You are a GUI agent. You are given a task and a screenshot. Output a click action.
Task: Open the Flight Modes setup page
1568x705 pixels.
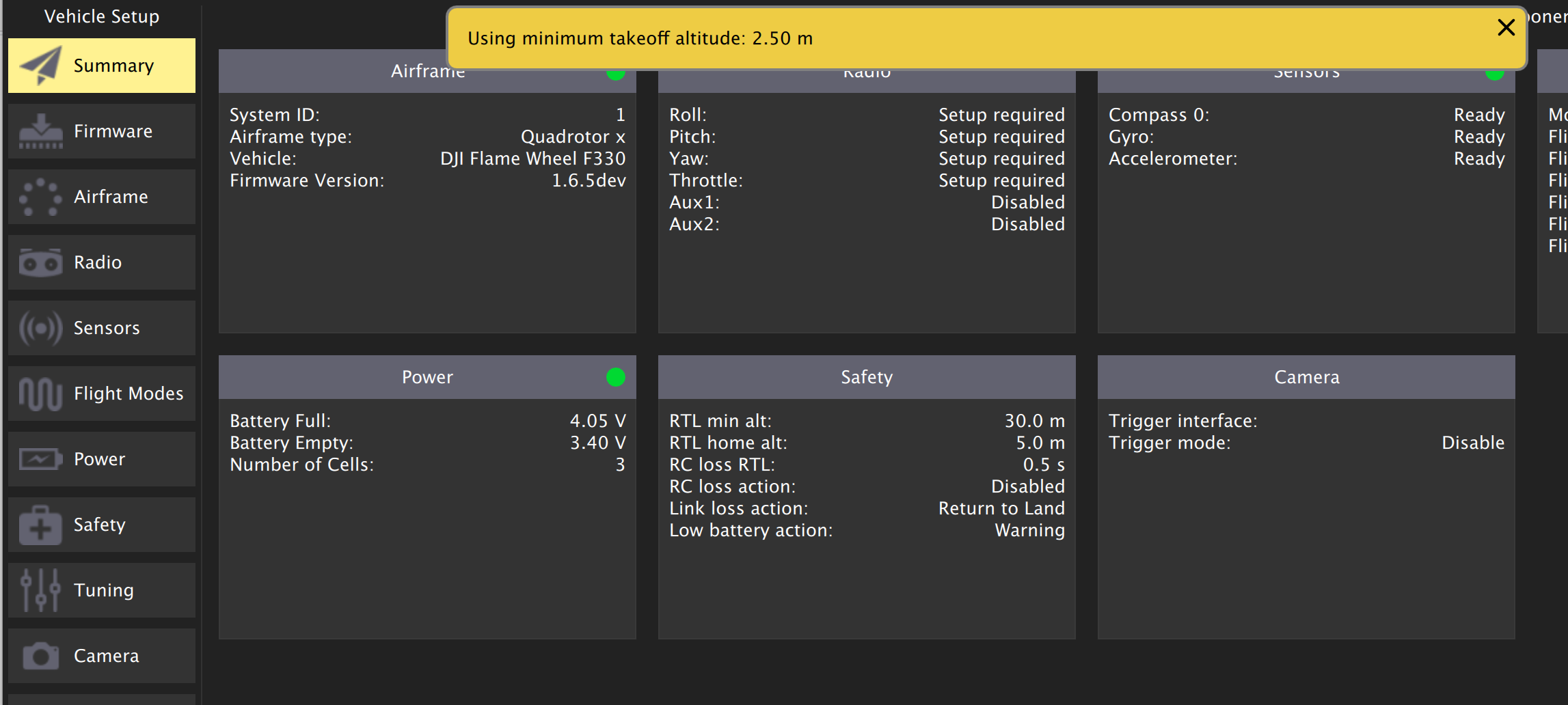click(102, 393)
